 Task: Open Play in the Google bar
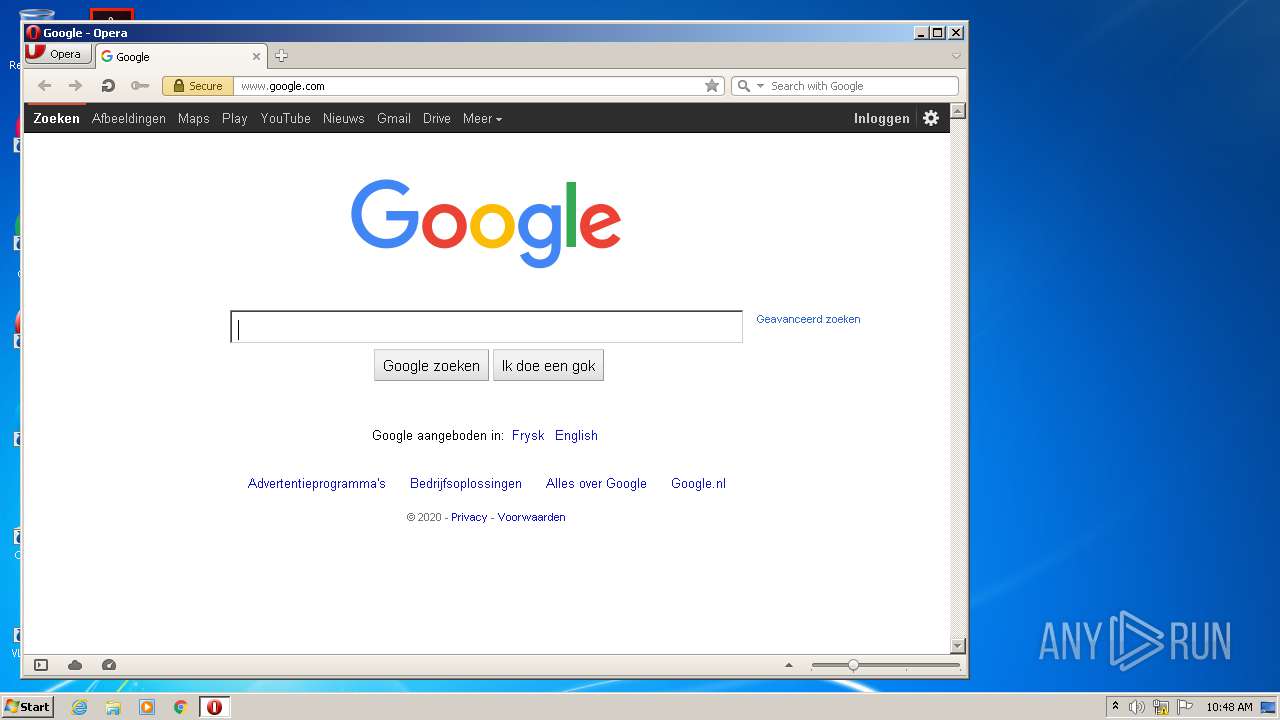click(235, 118)
